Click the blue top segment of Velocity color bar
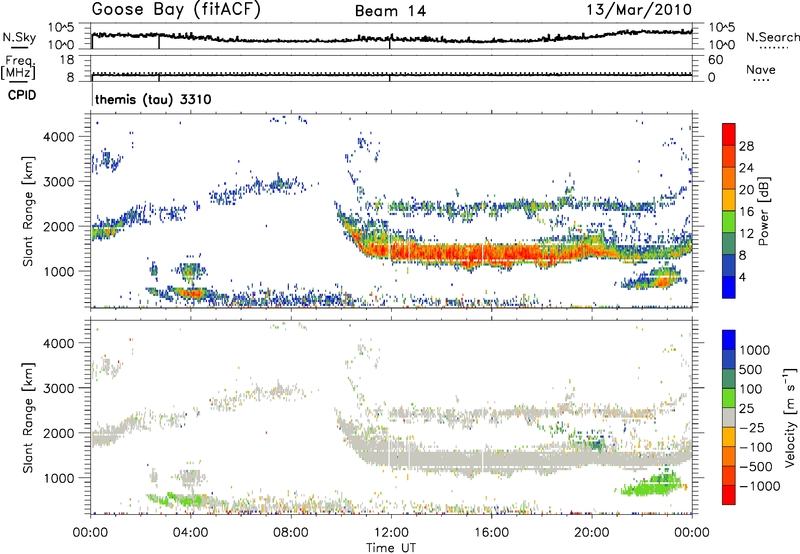 (x=729, y=340)
